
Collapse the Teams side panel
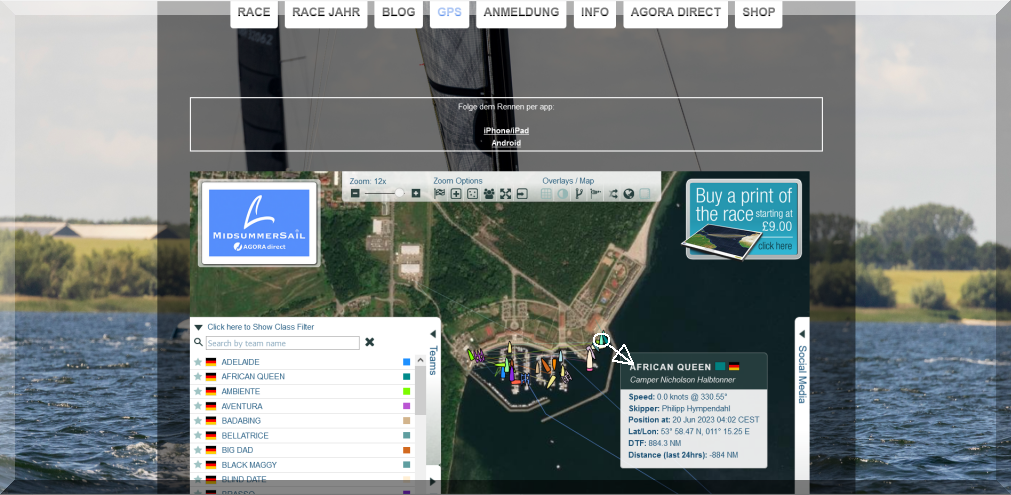(433, 335)
